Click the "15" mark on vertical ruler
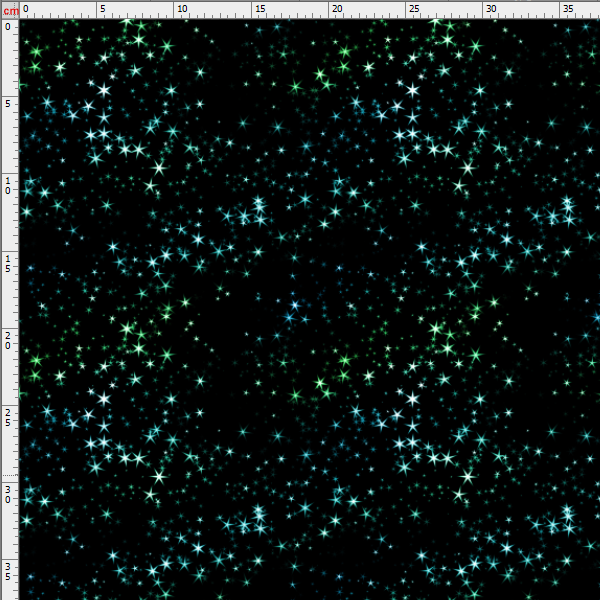Screen dimensions: 600x600 (x=8, y=263)
